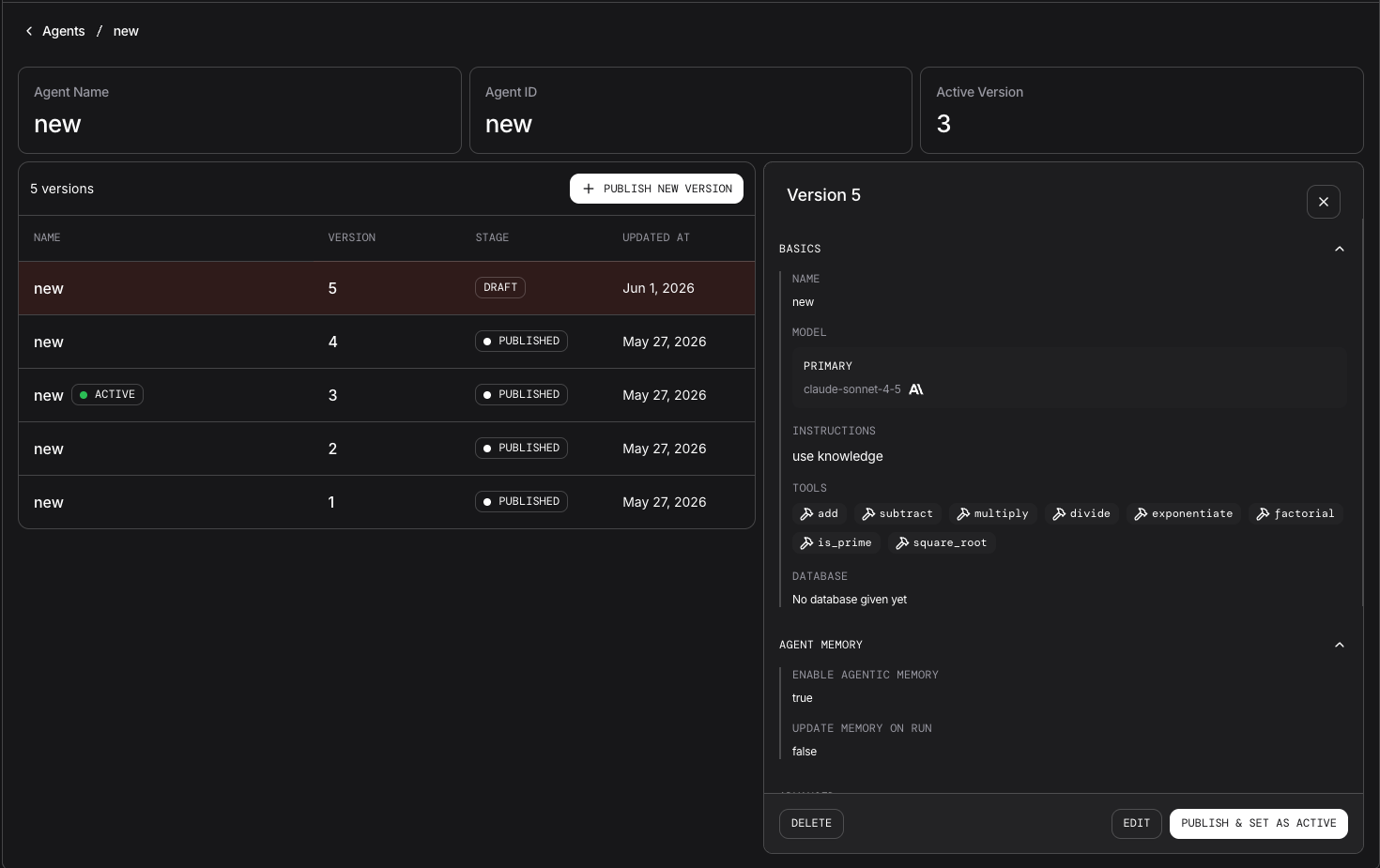The height and width of the screenshot is (868, 1380).
Task: Select the version 2 row
Action: coord(387,449)
